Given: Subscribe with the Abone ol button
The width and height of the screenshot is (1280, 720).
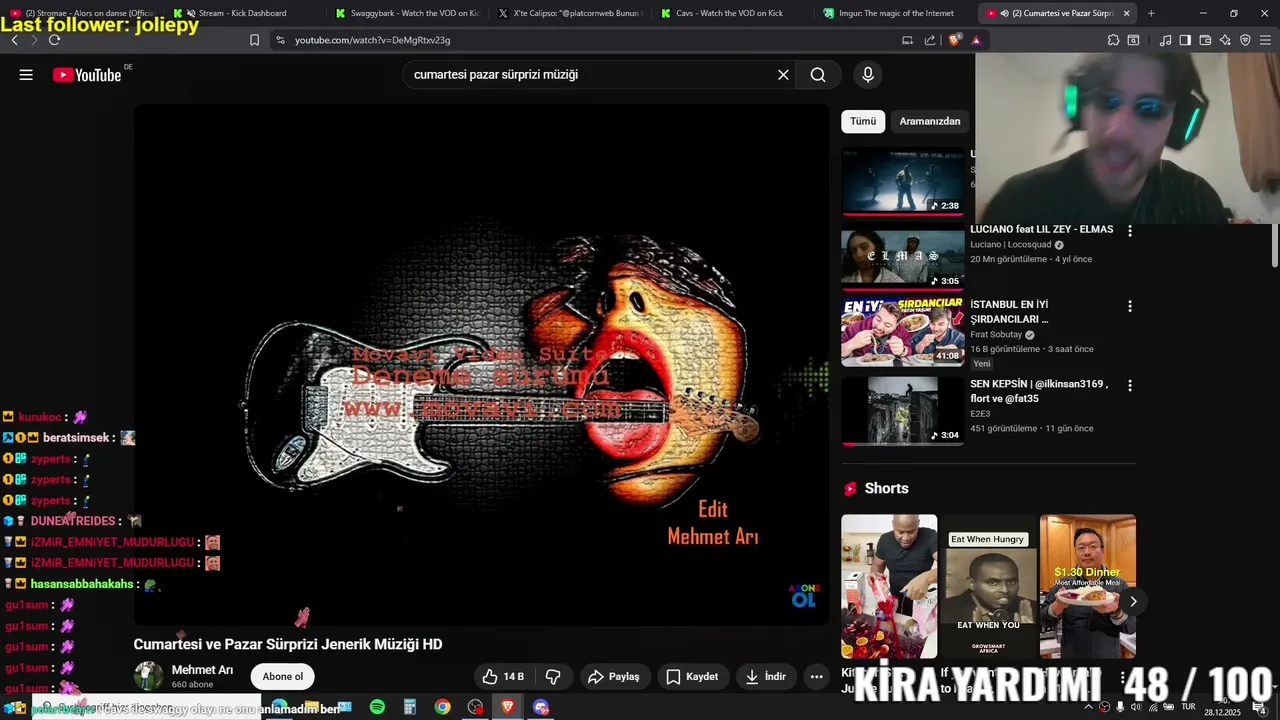Looking at the screenshot, I should tap(283, 677).
